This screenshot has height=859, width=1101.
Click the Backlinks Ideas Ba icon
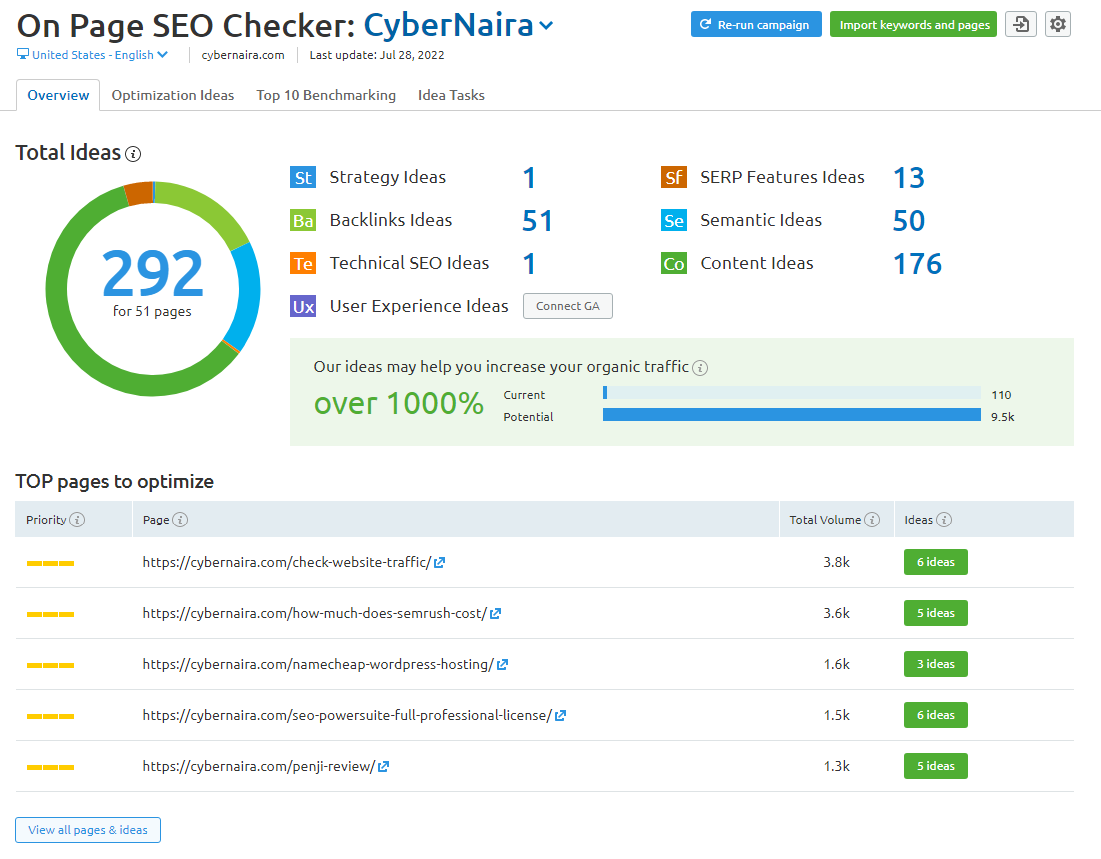click(x=303, y=221)
